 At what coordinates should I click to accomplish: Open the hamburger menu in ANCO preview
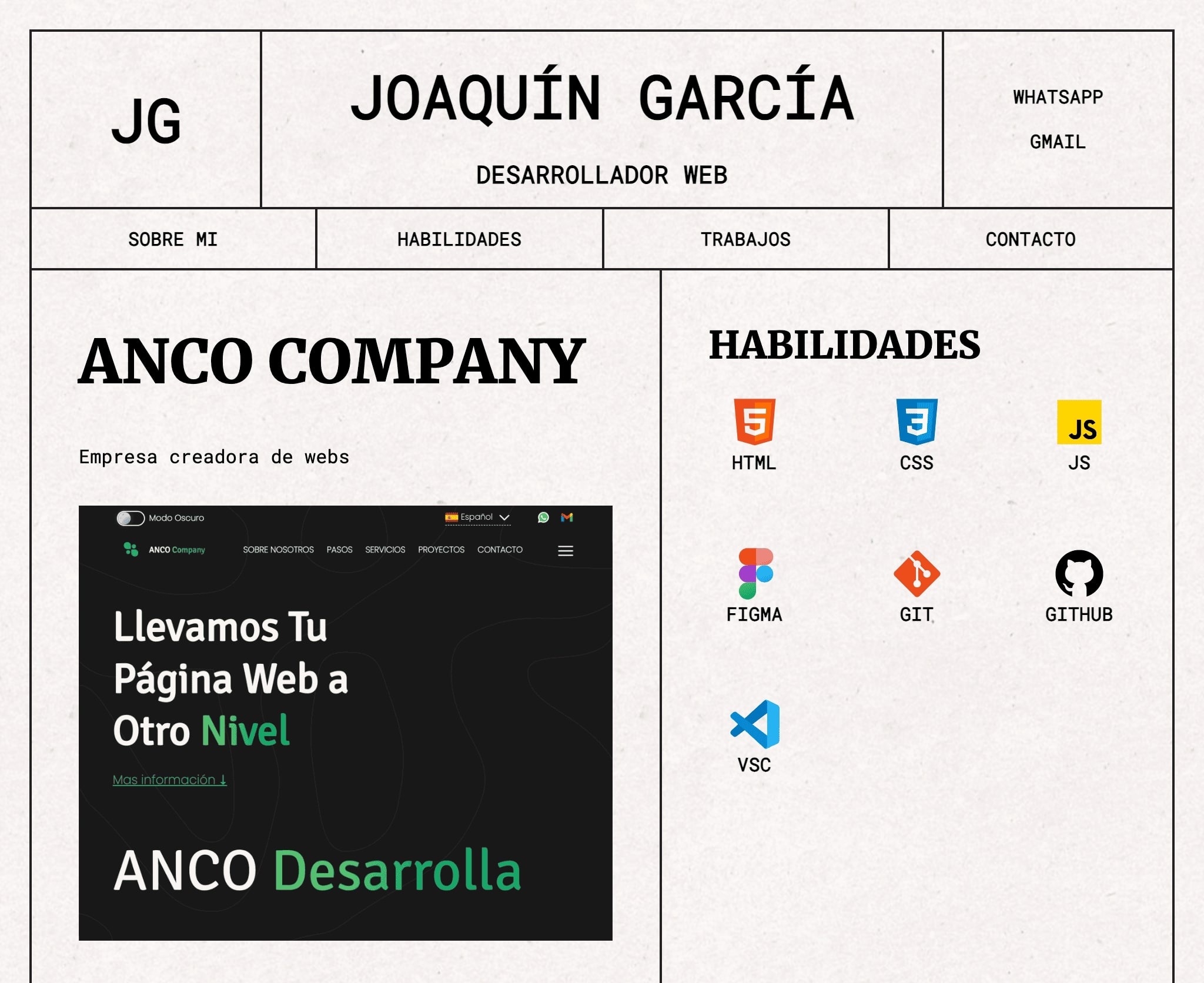(566, 551)
